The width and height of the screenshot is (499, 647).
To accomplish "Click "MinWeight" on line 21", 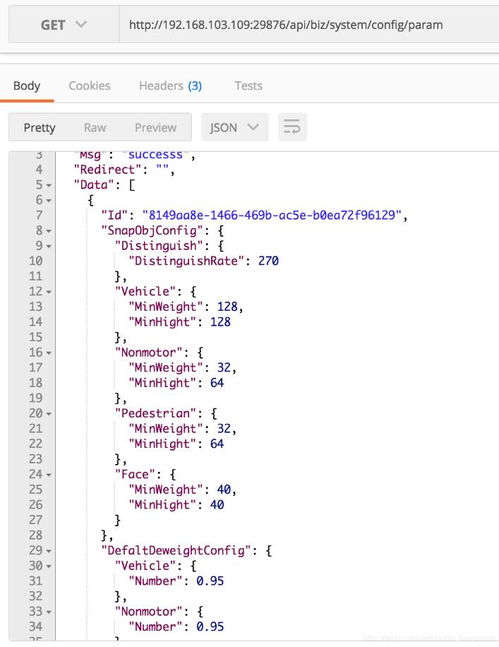I will pos(166,428).
